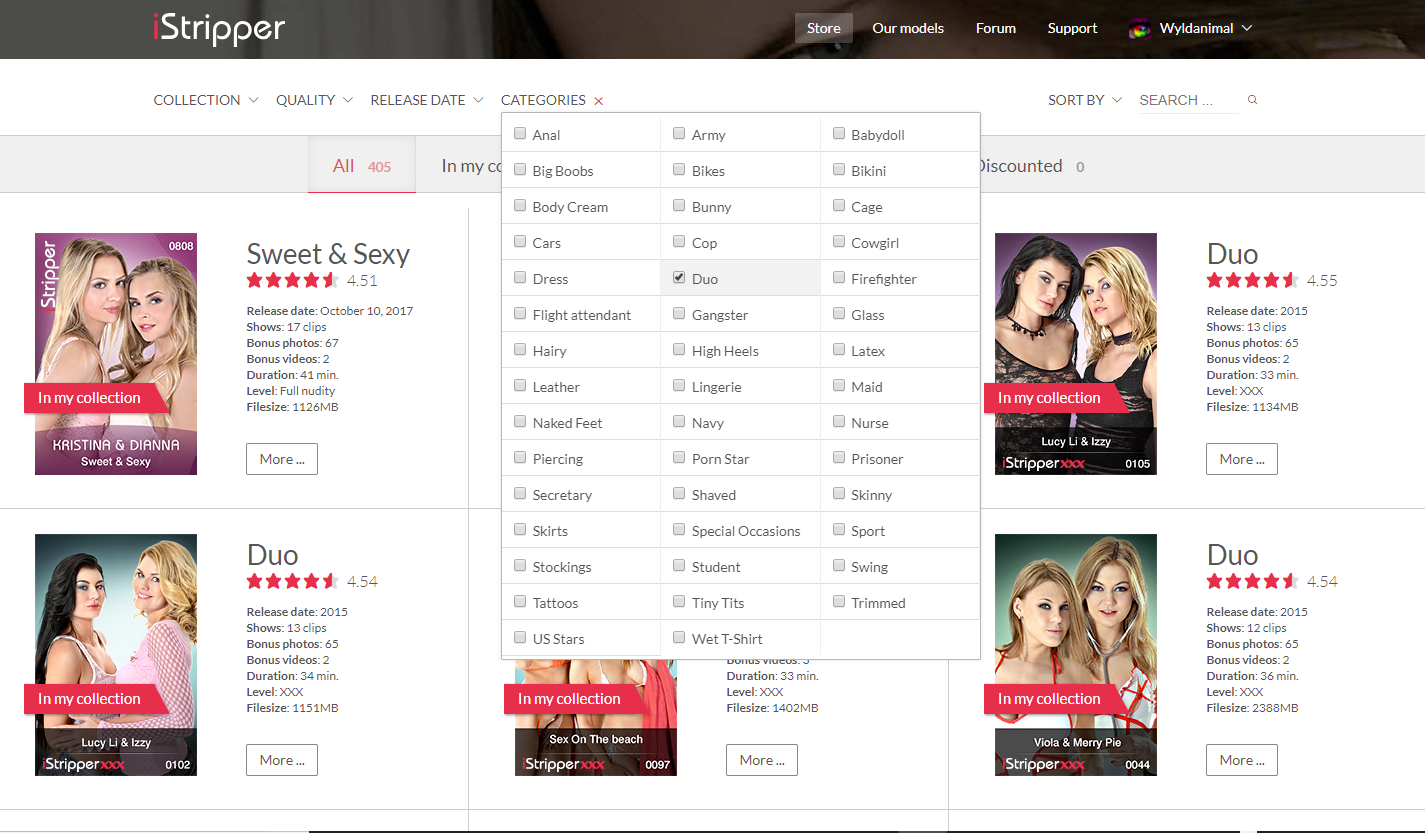Click the iStripper logo
This screenshot has width=1425, height=833.
tap(219, 28)
